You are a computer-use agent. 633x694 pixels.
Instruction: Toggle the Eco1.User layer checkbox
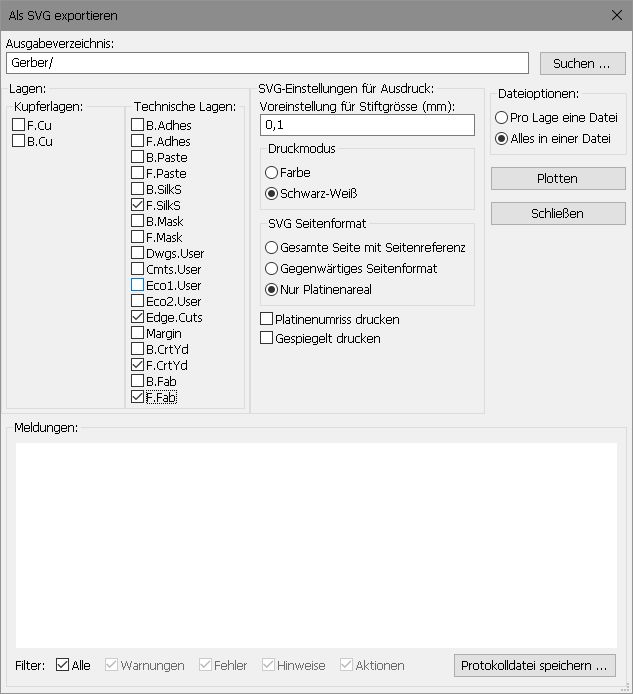coord(138,285)
